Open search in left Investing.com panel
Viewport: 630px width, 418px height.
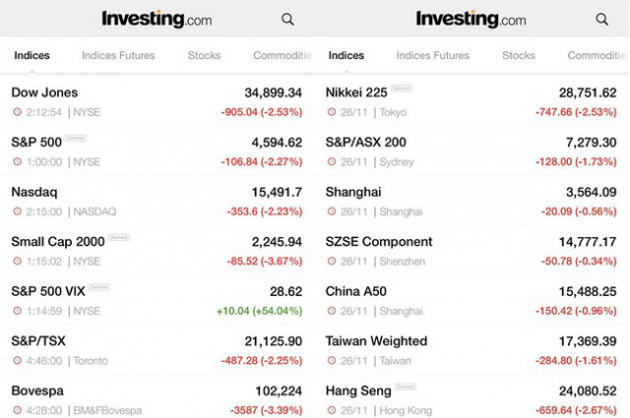click(287, 19)
